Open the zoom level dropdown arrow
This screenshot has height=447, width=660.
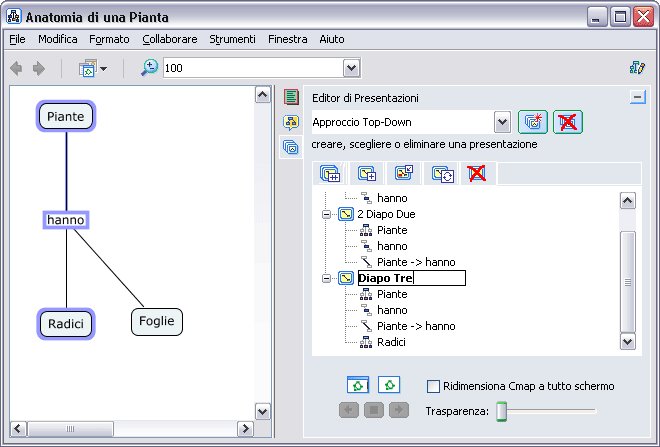click(x=351, y=68)
